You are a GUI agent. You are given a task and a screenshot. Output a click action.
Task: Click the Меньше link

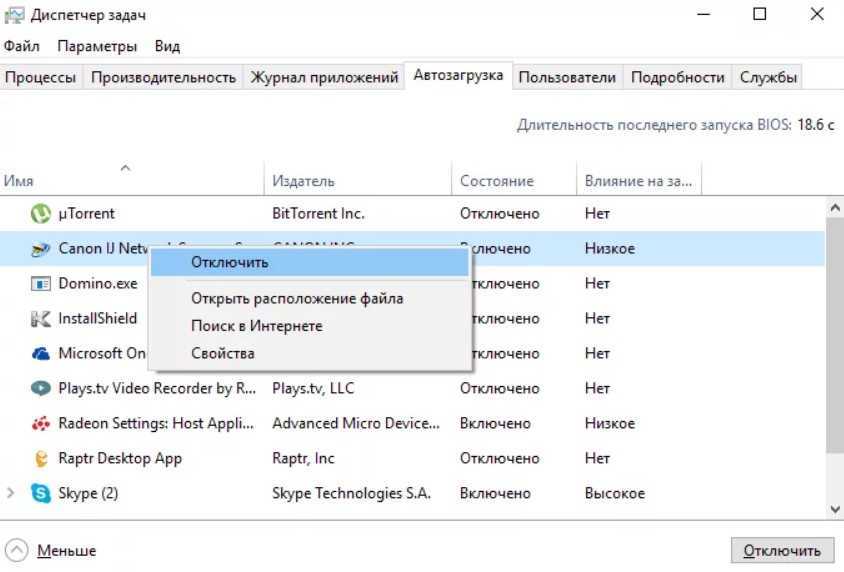pos(67,551)
